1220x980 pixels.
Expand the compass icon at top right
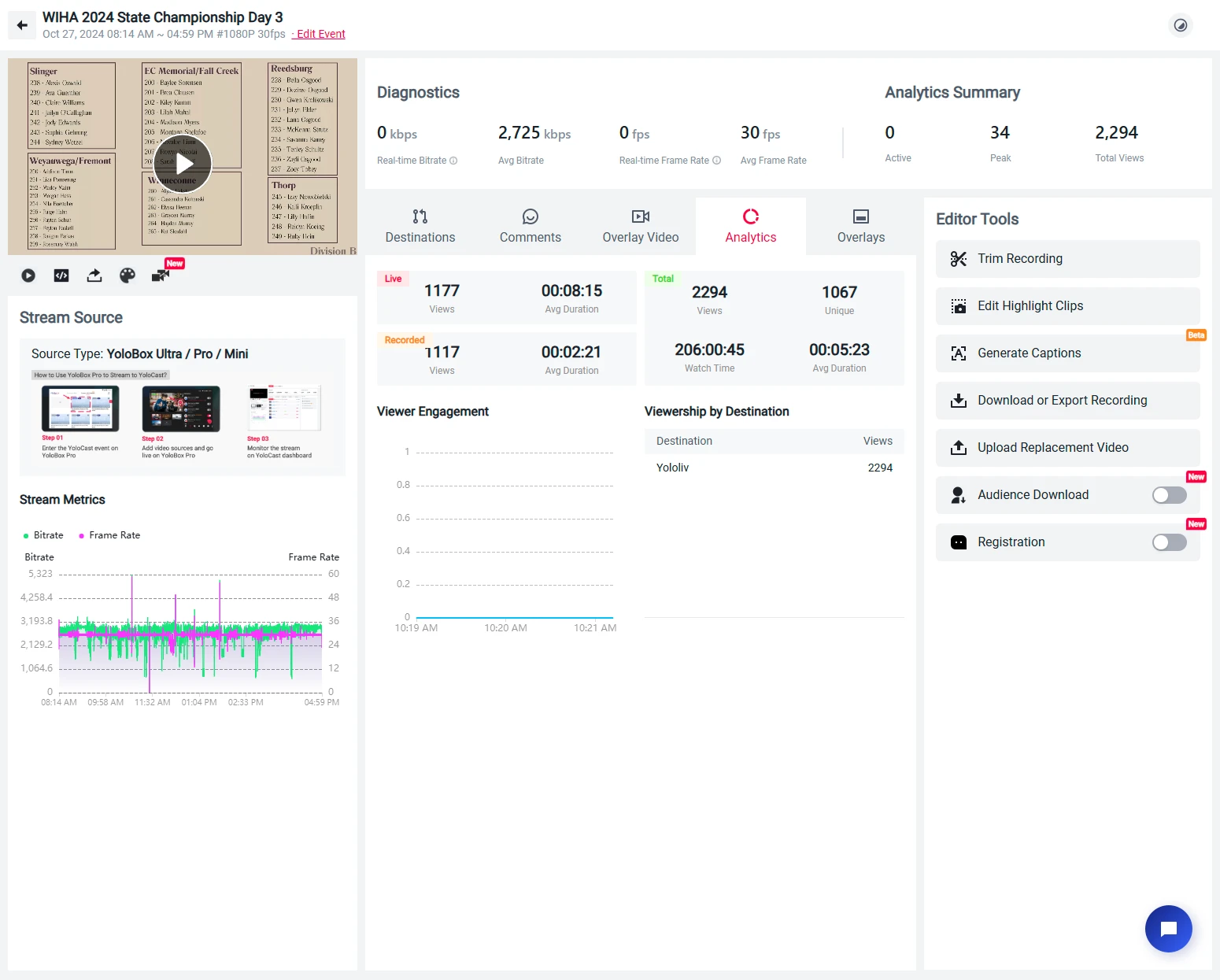pyautogui.click(x=1180, y=25)
